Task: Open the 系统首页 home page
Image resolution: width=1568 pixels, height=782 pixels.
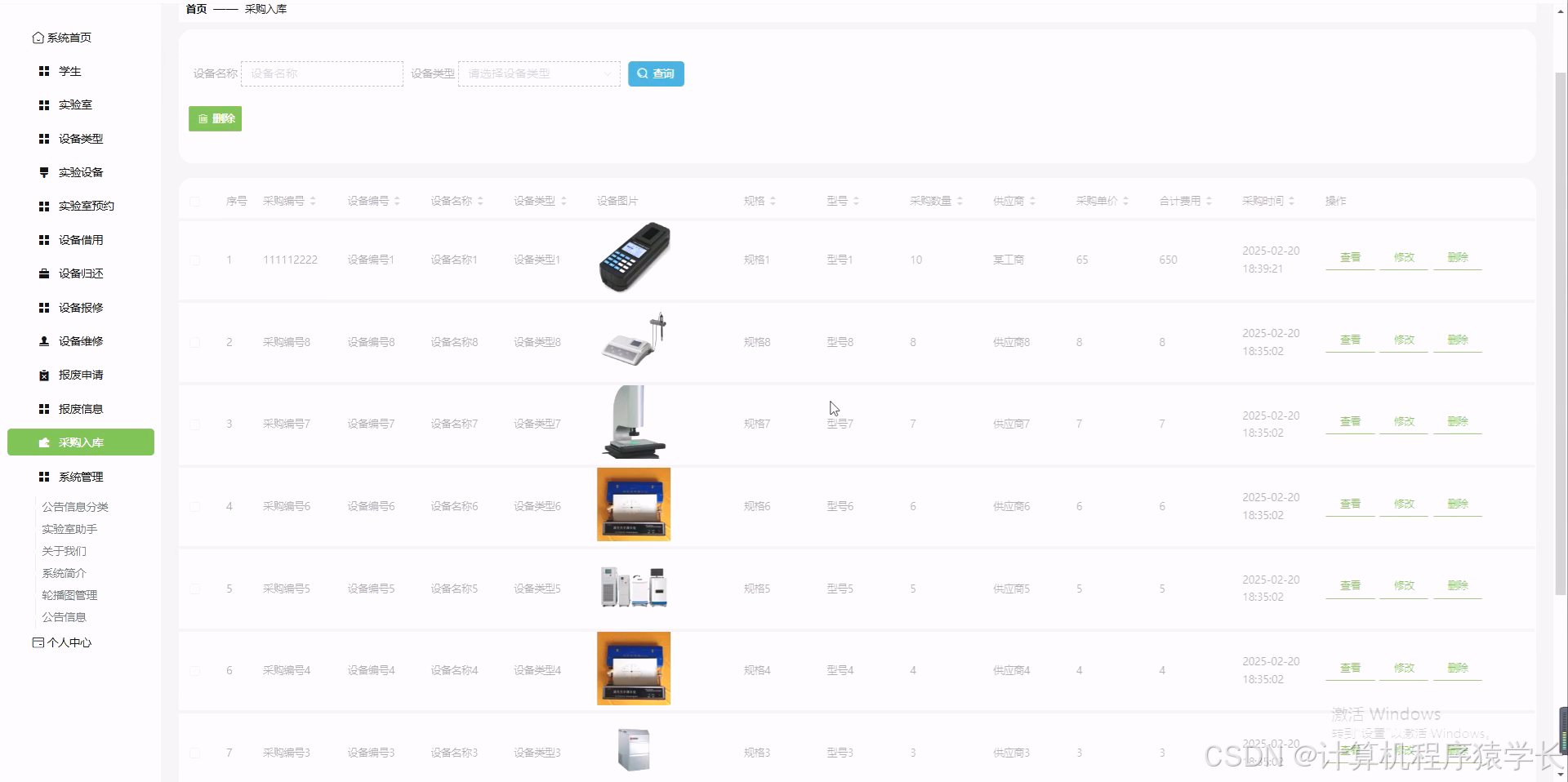Action: point(69,38)
